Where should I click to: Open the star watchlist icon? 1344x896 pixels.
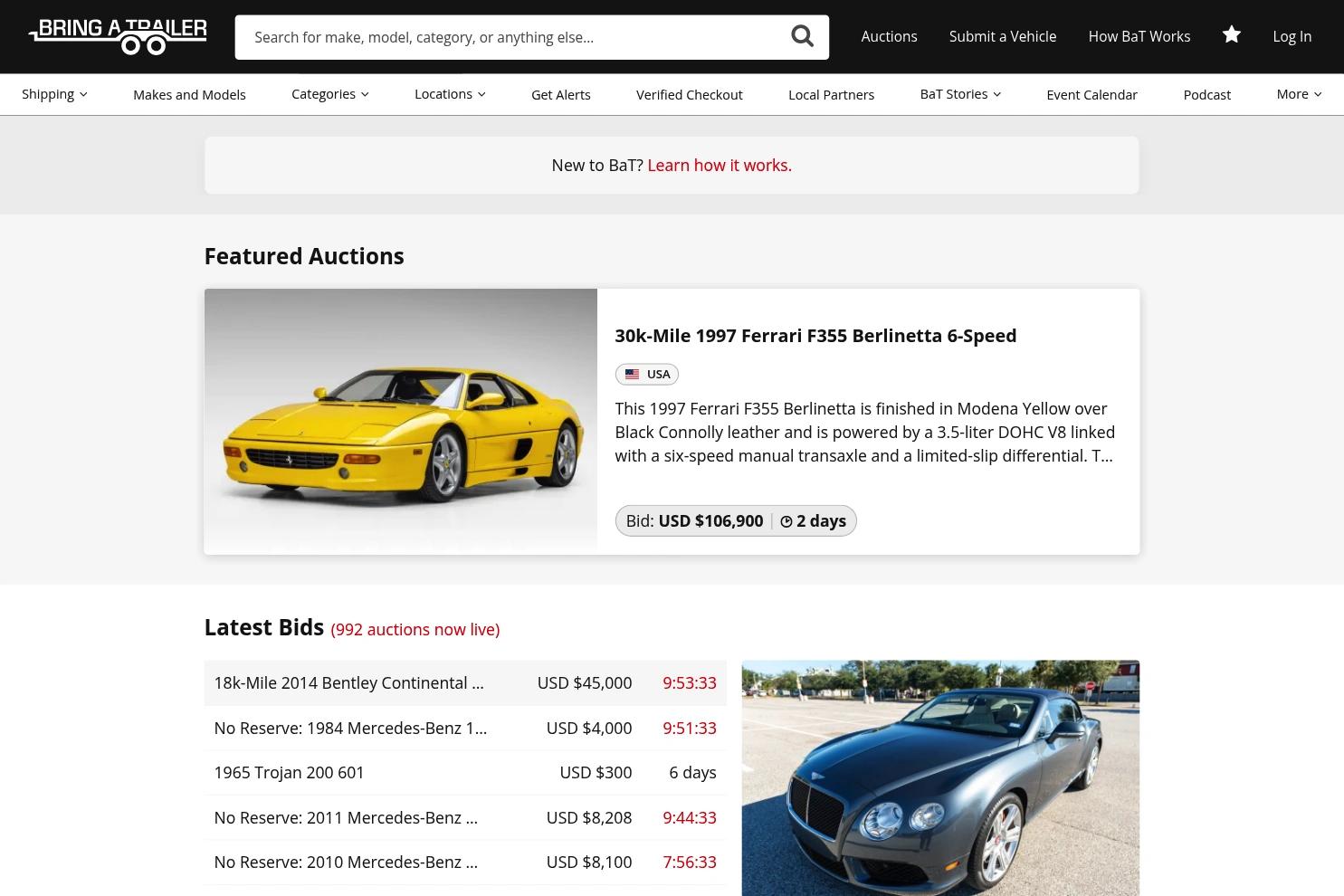pyautogui.click(x=1231, y=35)
